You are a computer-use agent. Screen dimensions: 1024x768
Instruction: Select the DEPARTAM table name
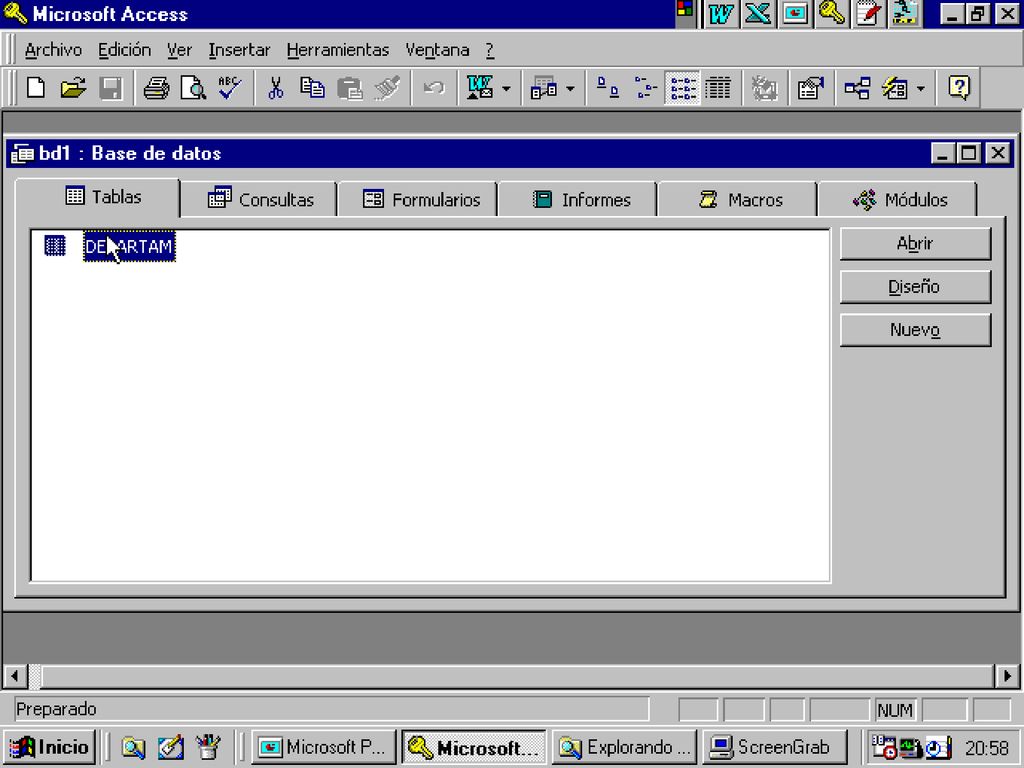point(129,246)
